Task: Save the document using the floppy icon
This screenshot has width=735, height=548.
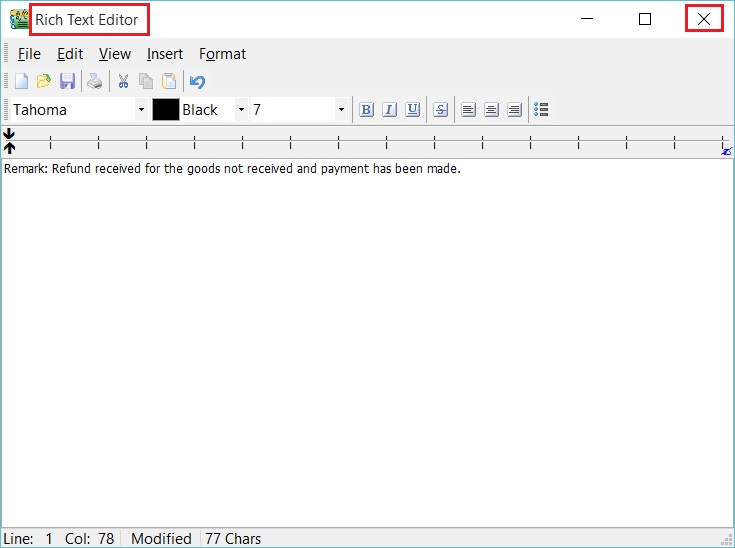Action: [67, 82]
